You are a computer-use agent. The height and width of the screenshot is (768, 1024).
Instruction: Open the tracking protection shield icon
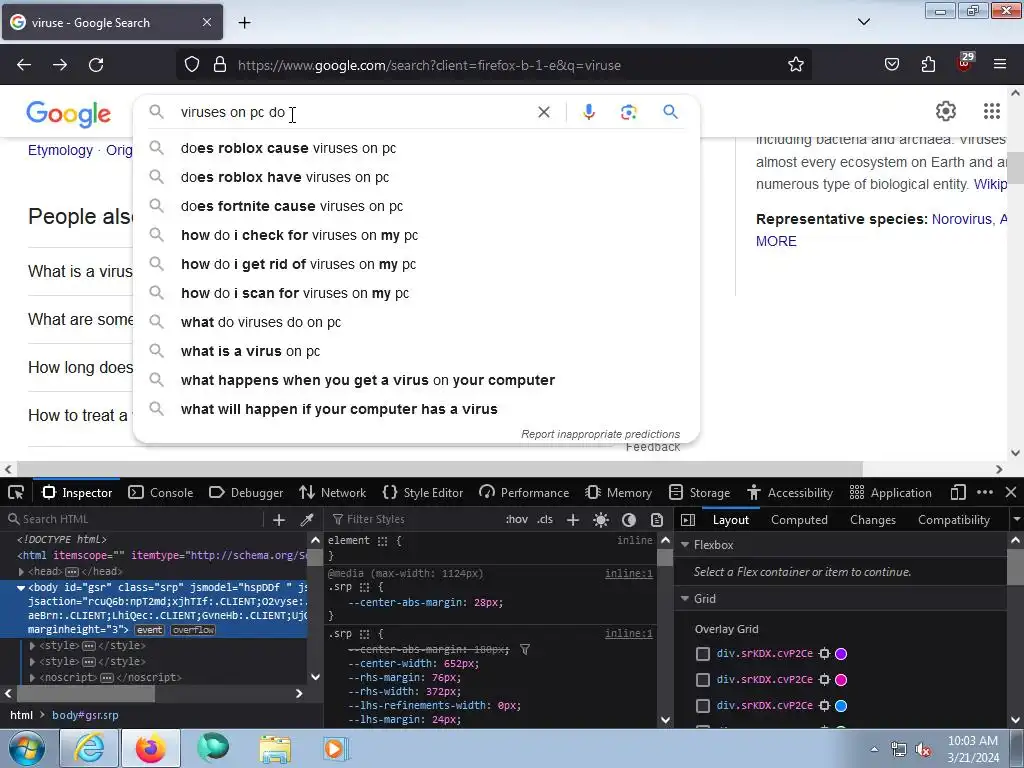[191, 65]
